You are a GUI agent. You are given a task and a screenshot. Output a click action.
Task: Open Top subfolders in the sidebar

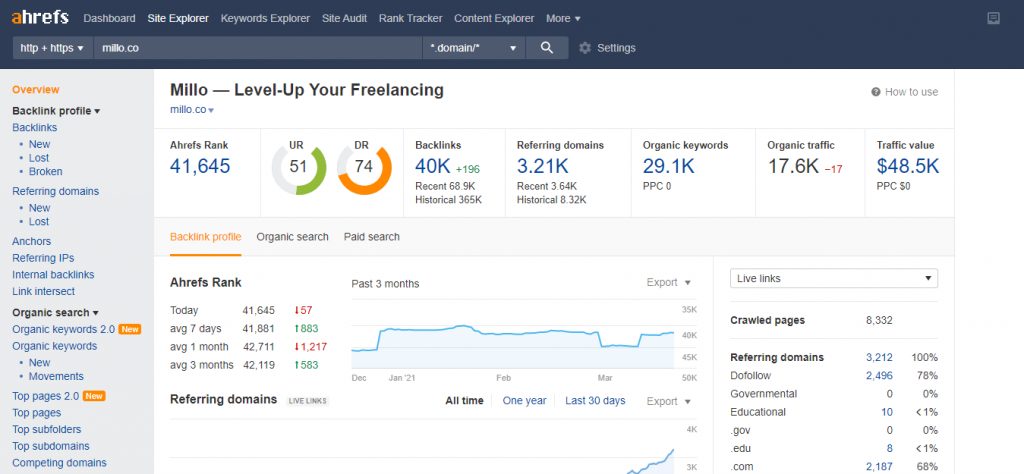coord(46,430)
